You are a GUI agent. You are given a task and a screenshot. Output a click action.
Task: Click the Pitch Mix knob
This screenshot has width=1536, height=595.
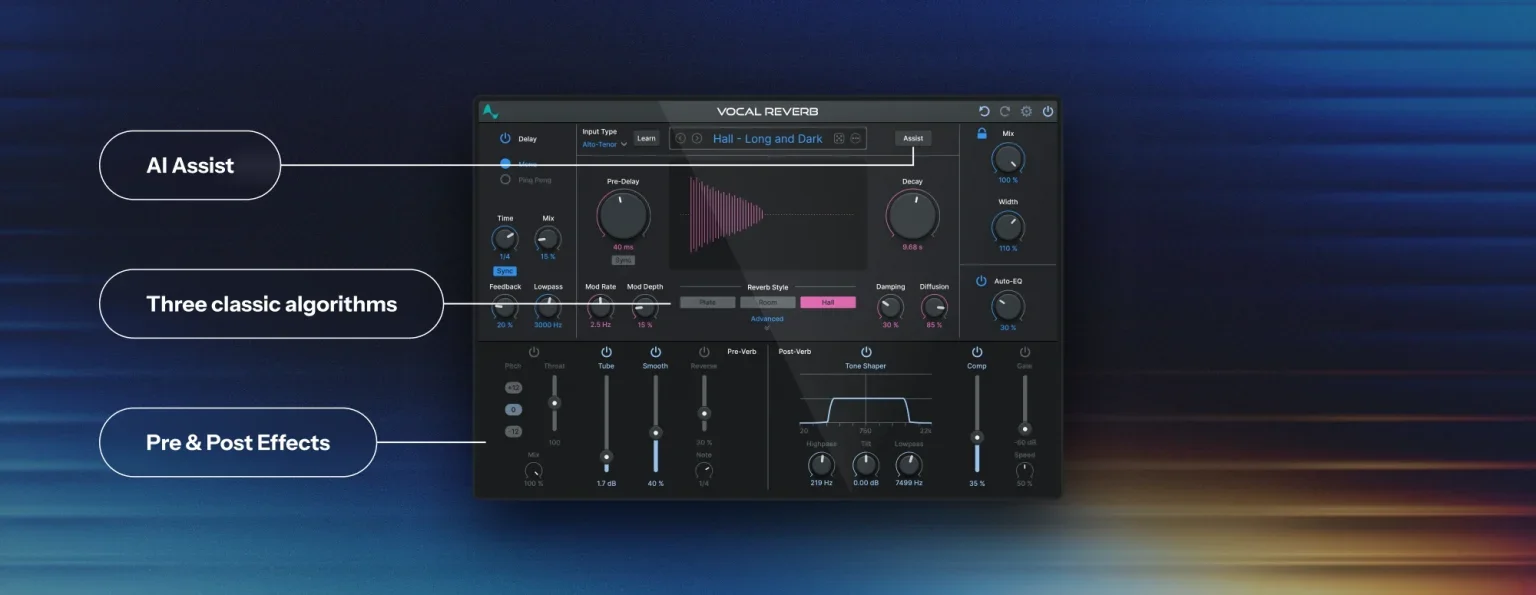[534, 470]
